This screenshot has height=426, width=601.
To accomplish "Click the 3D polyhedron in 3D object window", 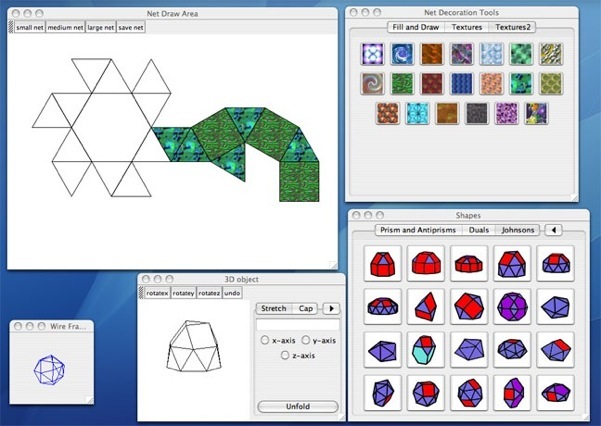I will click(x=194, y=346).
